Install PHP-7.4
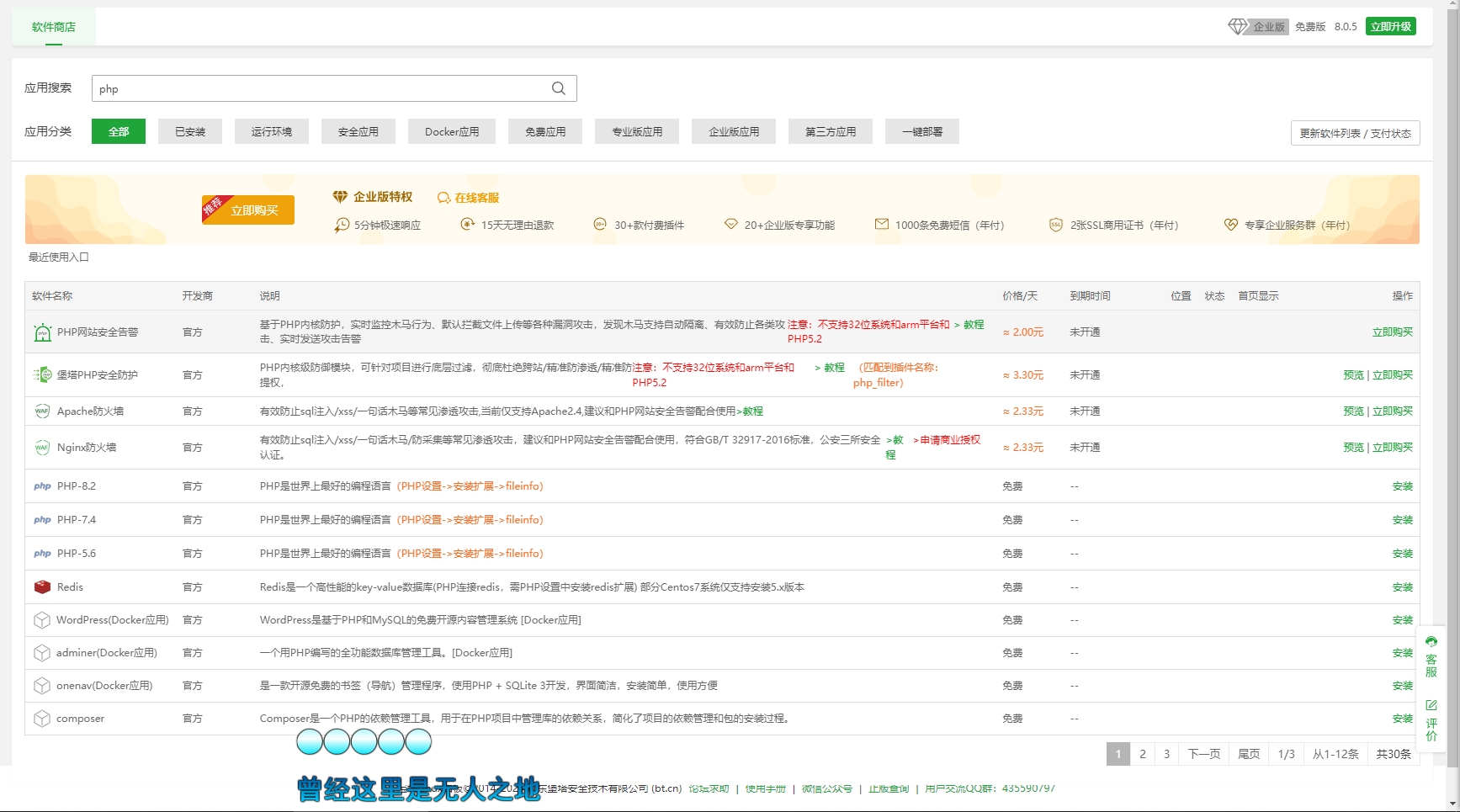This screenshot has width=1460, height=812. (1403, 520)
